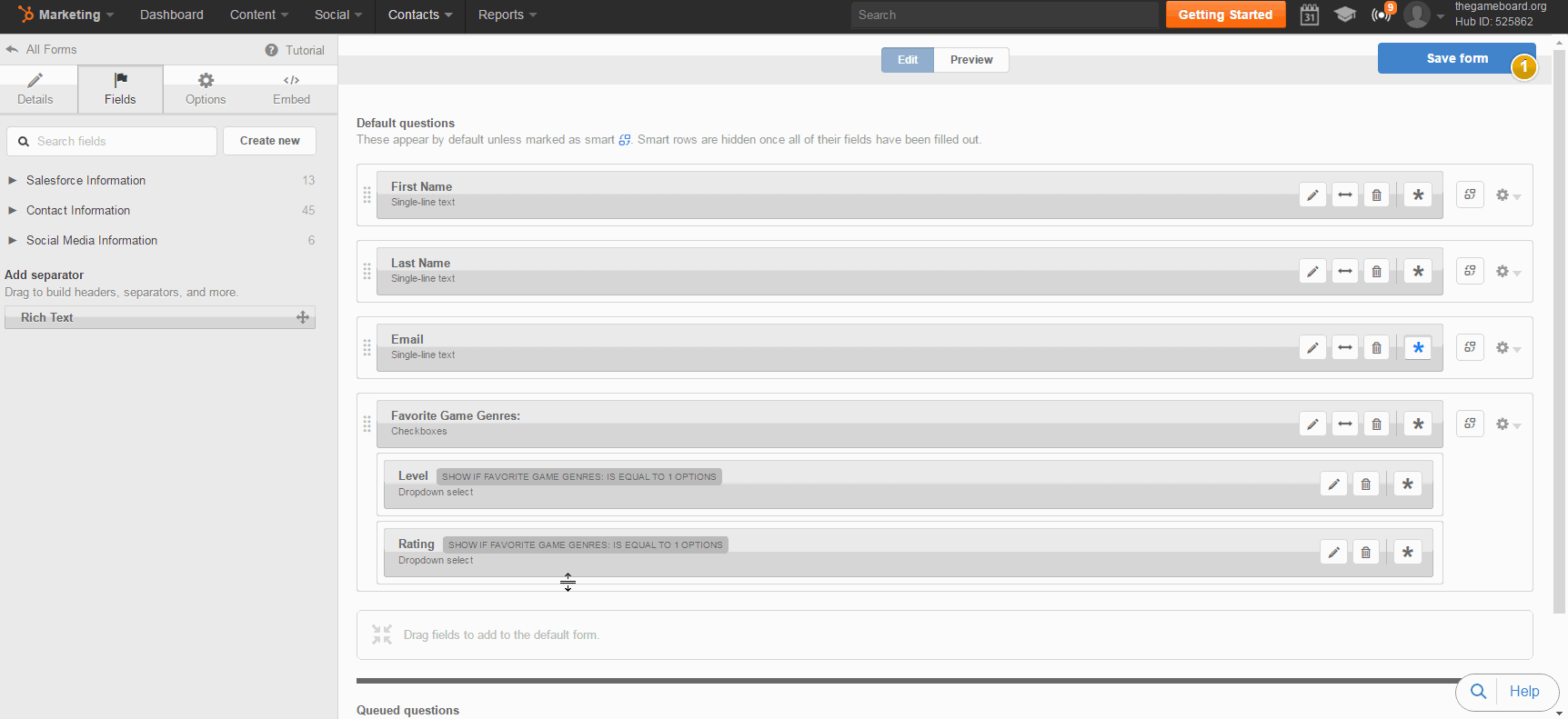Adjust width of Email field
This screenshot has height=719, width=1568.
coord(1345,348)
